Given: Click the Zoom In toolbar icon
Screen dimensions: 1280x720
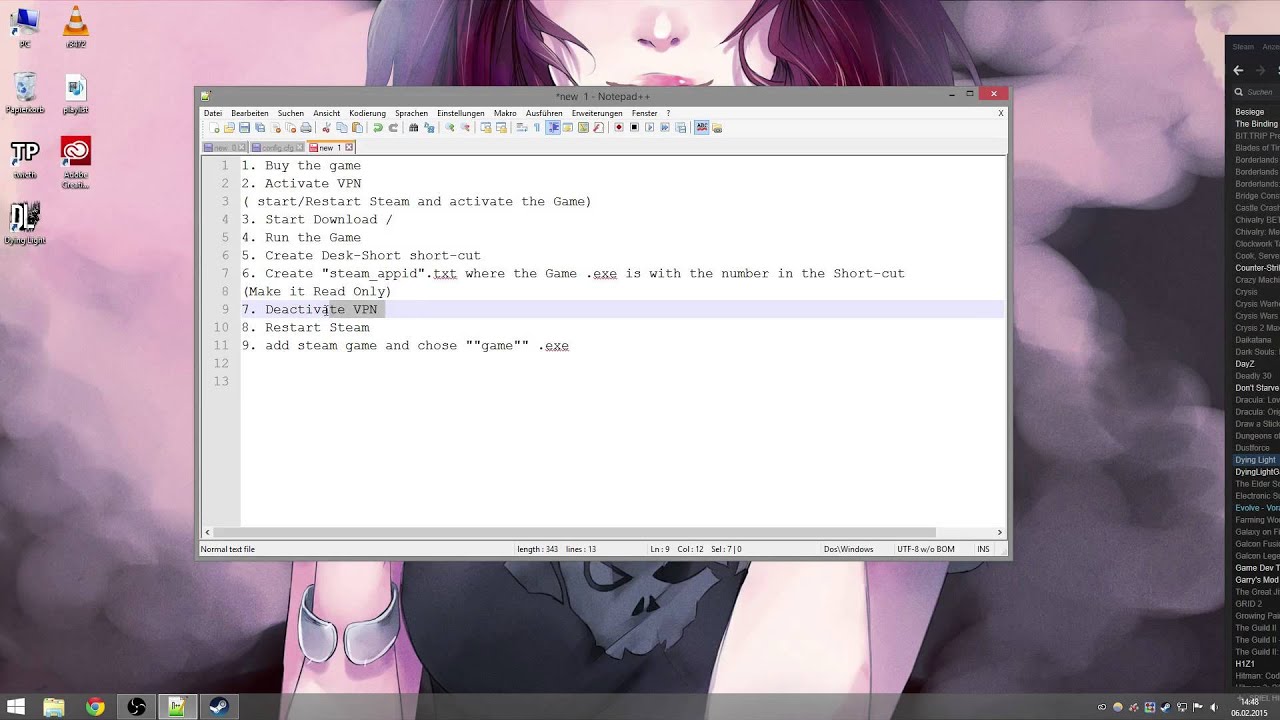Looking at the screenshot, I should tap(449, 127).
